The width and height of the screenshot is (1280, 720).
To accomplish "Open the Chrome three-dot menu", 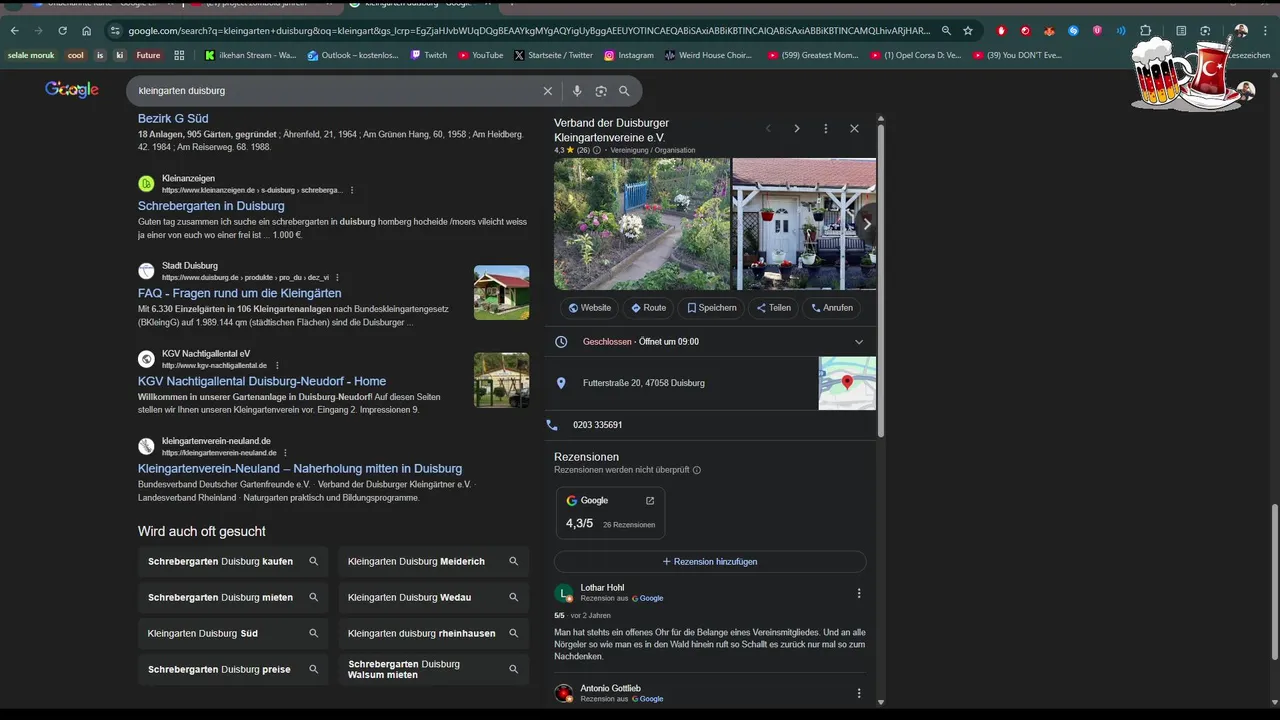I will coord(1265,31).
